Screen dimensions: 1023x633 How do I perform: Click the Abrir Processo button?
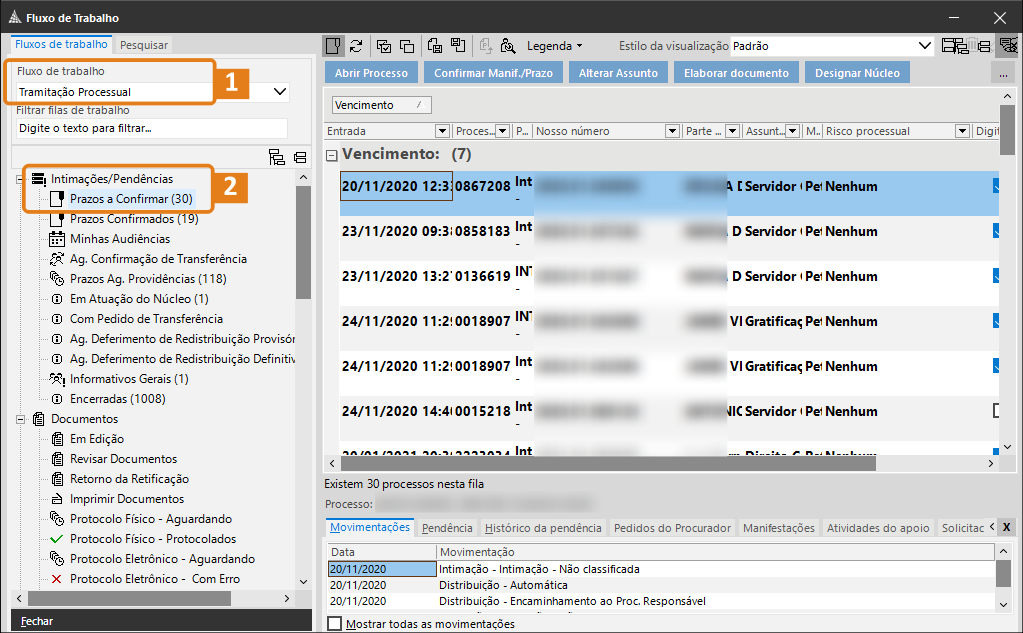coord(371,73)
